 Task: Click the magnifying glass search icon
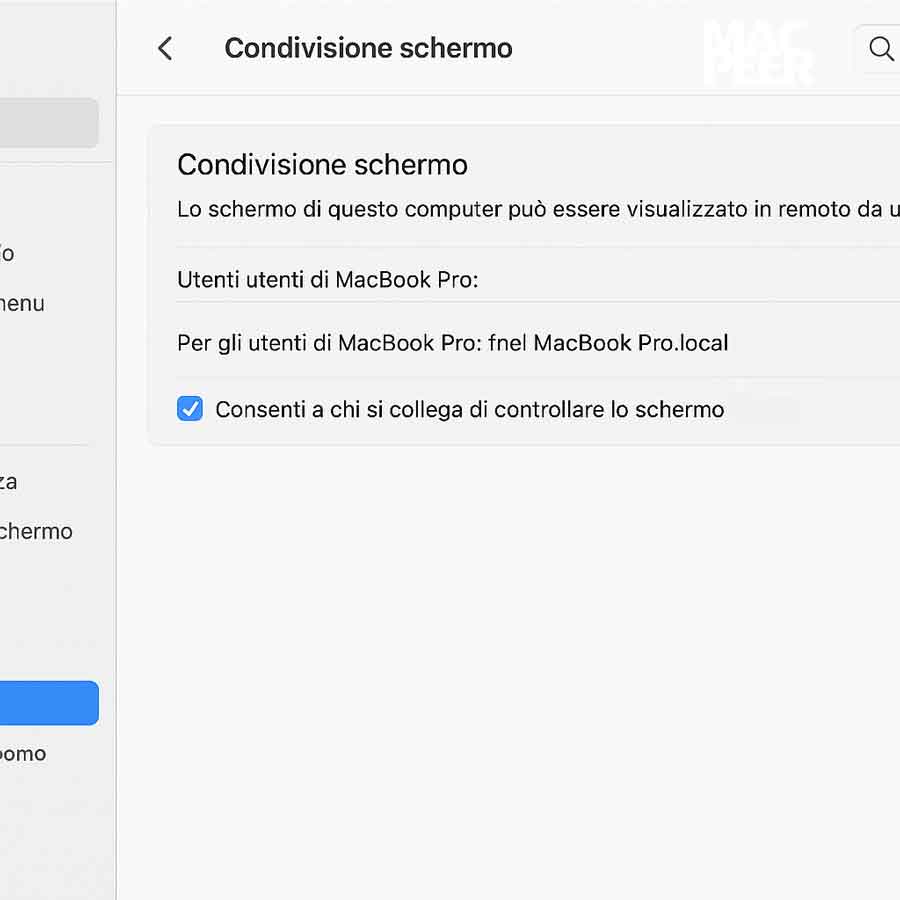(x=880, y=48)
